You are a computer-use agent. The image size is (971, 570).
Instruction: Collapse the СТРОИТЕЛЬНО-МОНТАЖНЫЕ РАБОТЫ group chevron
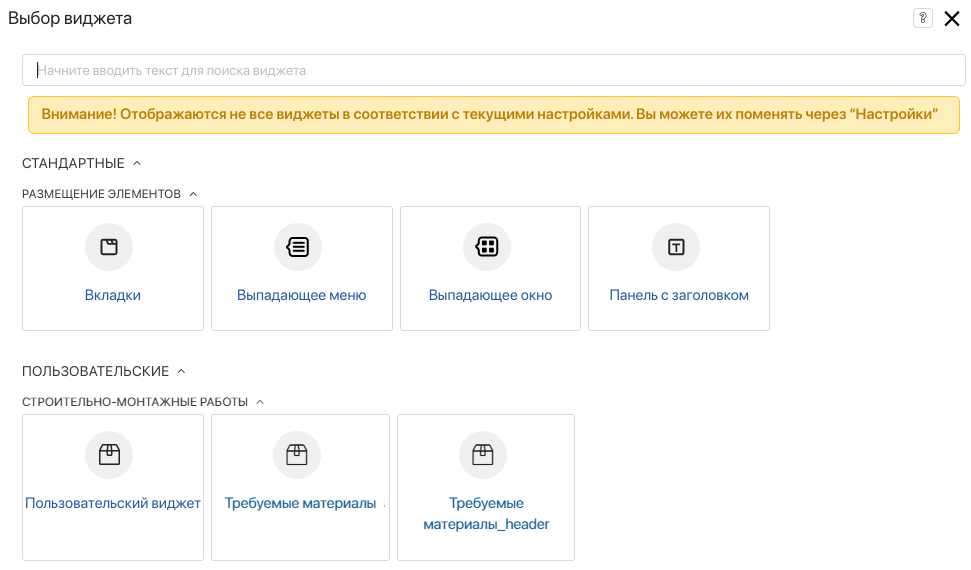pyautogui.click(x=260, y=402)
